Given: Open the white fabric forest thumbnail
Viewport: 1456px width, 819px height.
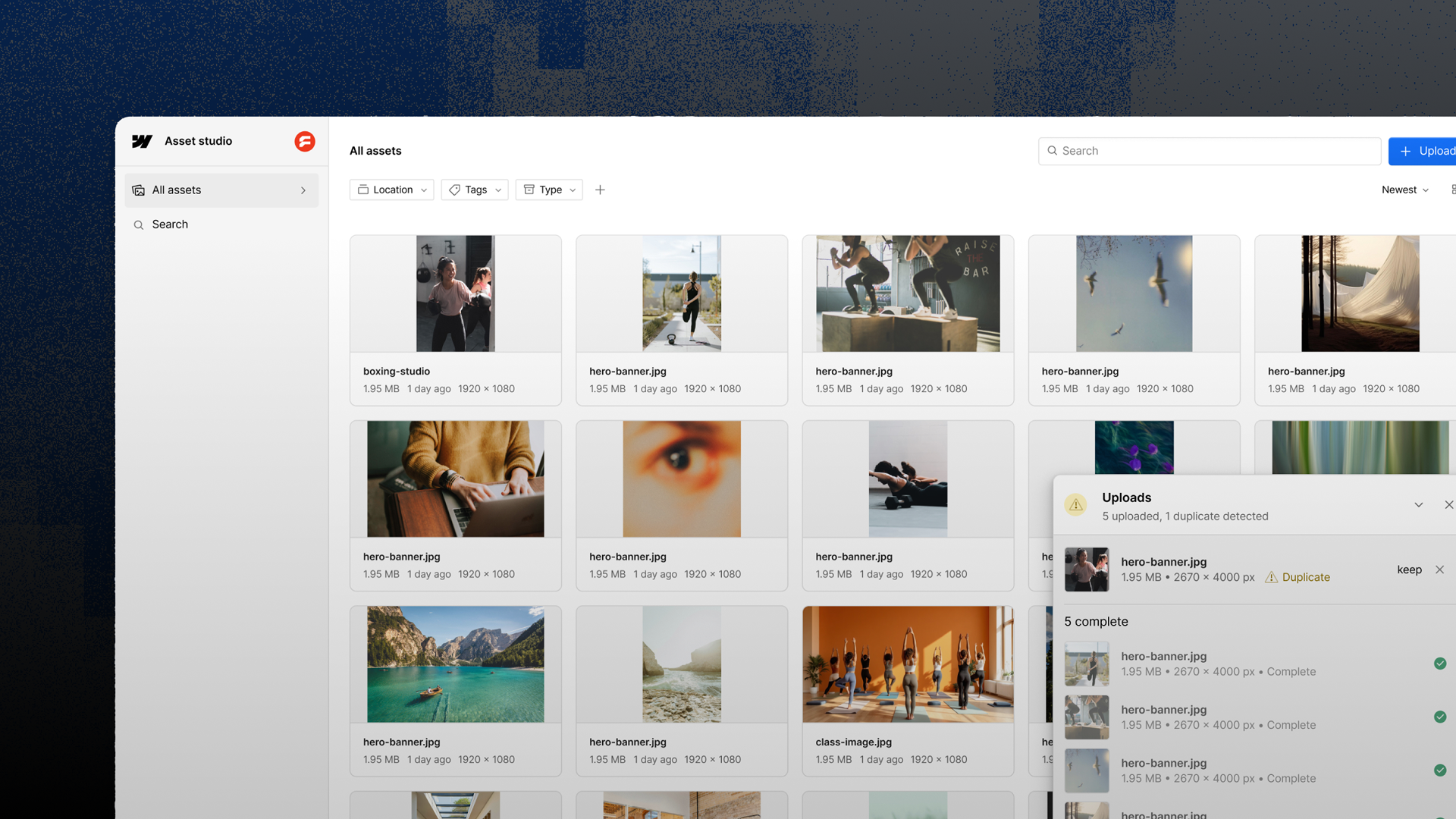Looking at the screenshot, I should pos(1360,293).
